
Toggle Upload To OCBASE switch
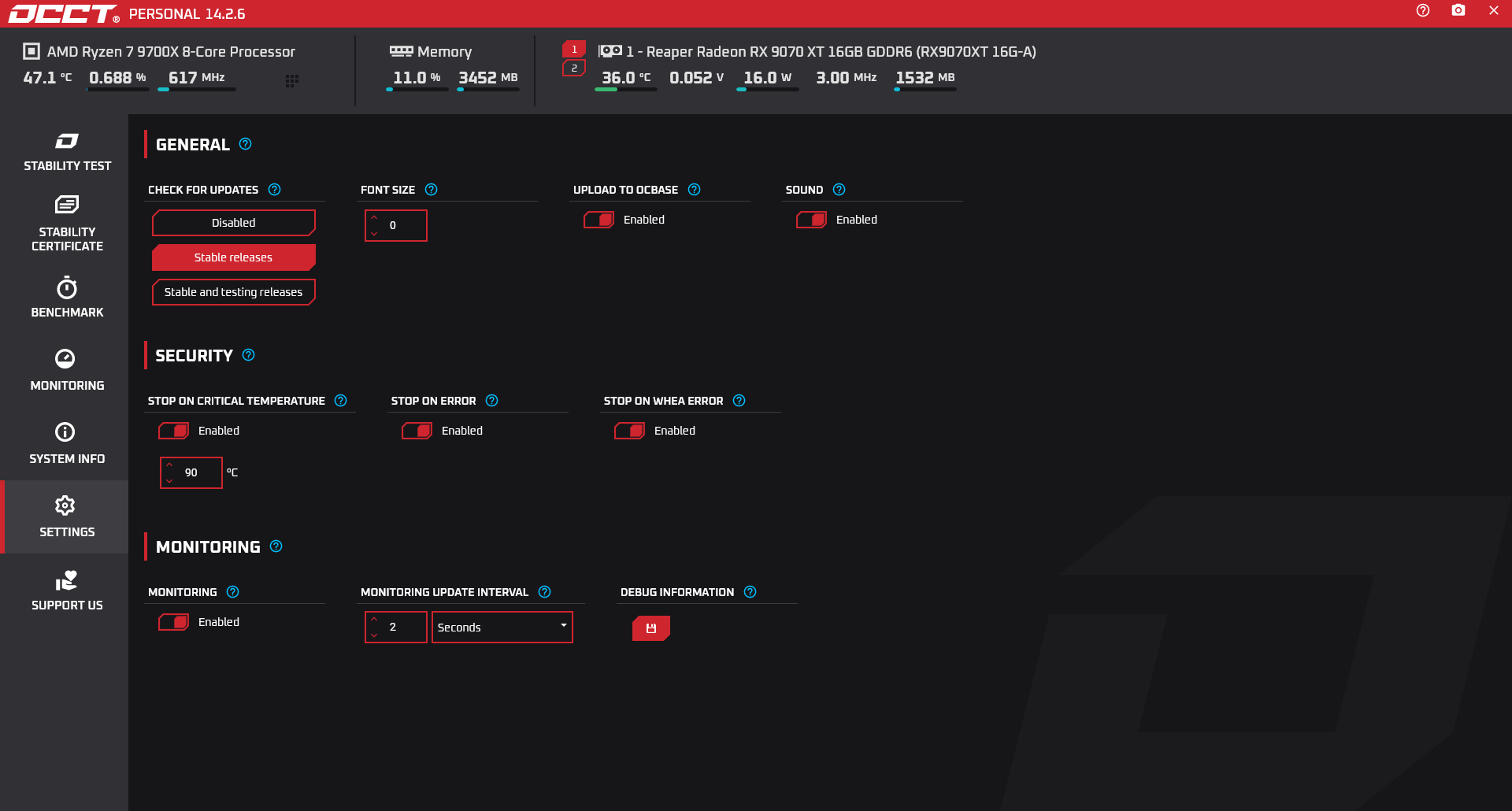598,220
